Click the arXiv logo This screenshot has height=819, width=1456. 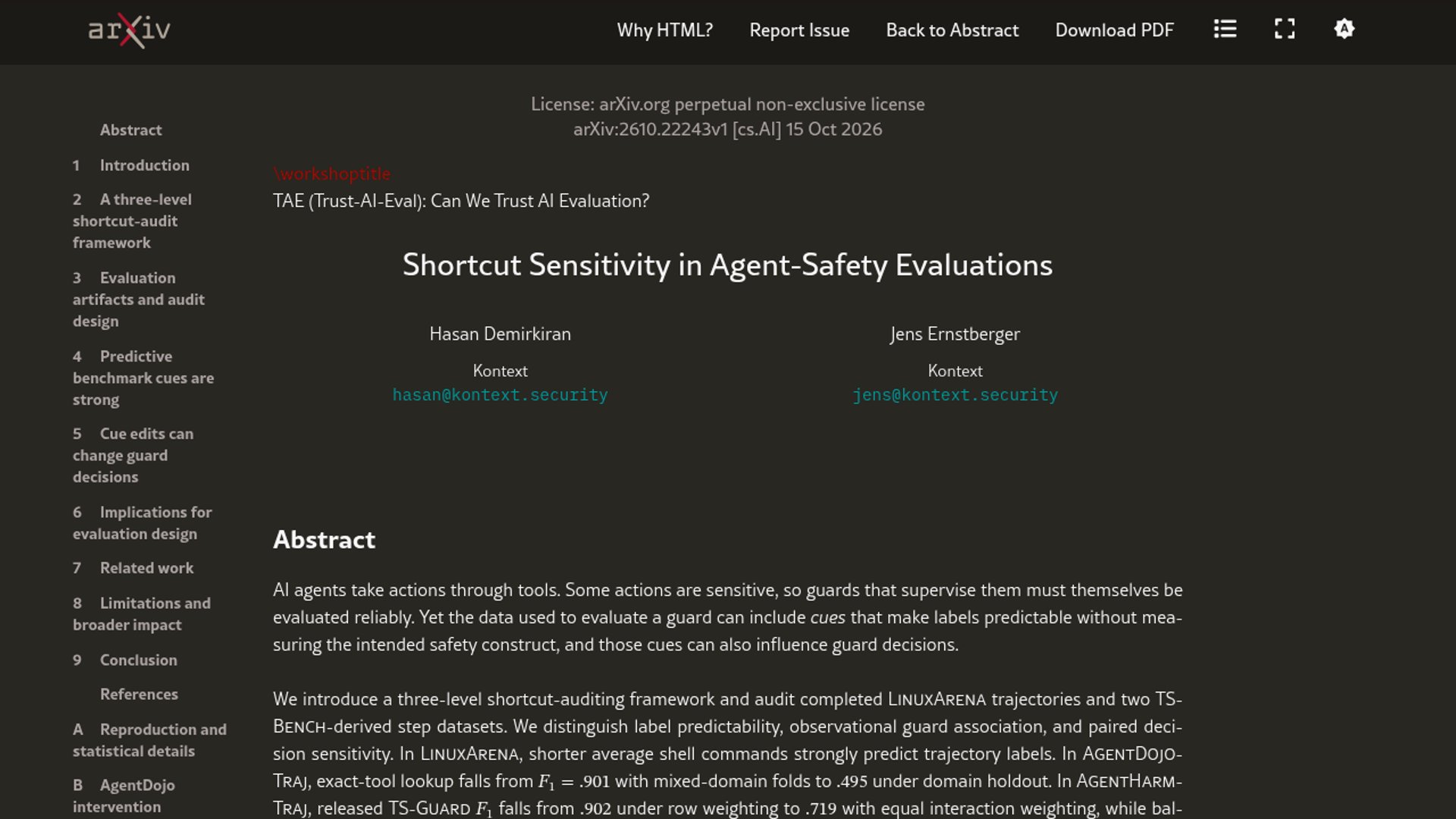tap(129, 30)
